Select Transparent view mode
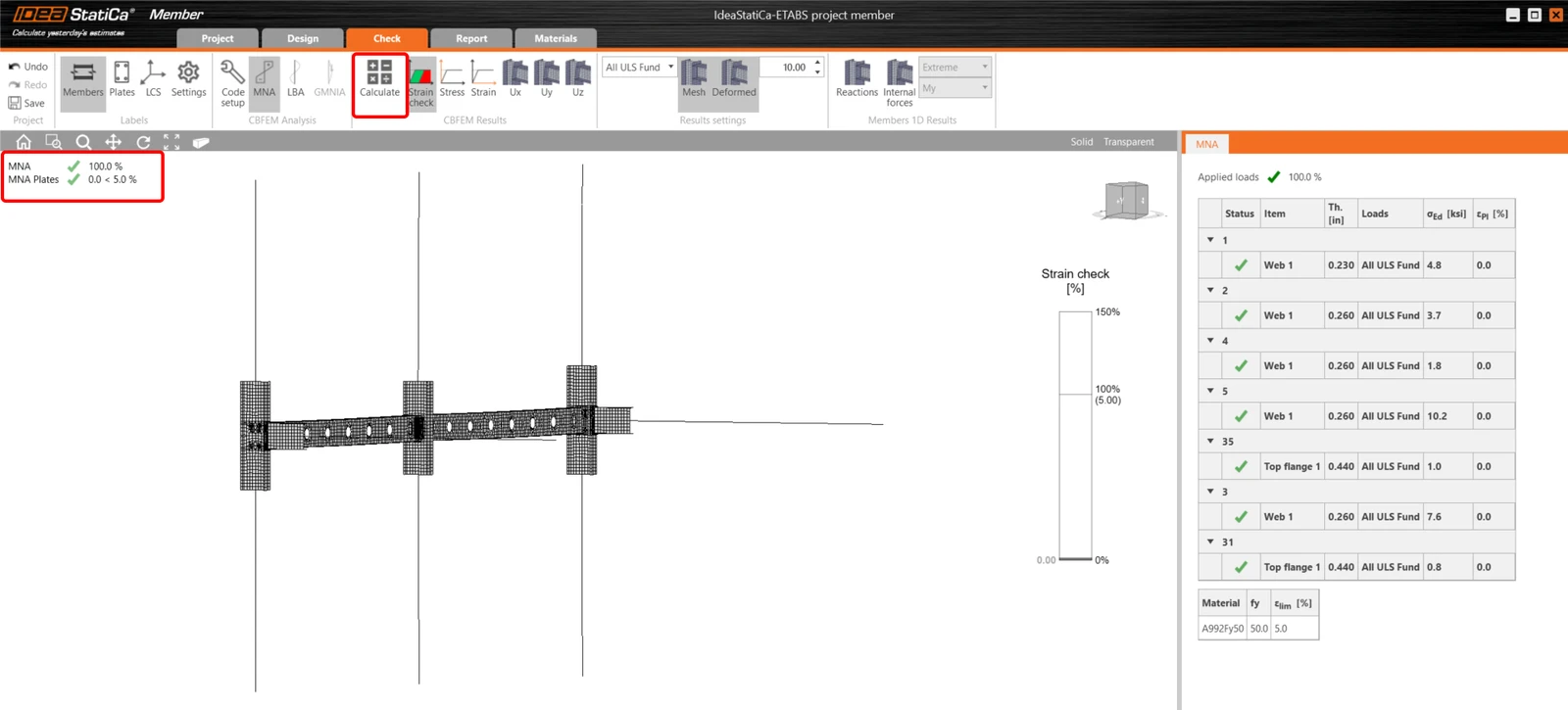Screen dimensions: 1568x710 click(x=1129, y=142)
